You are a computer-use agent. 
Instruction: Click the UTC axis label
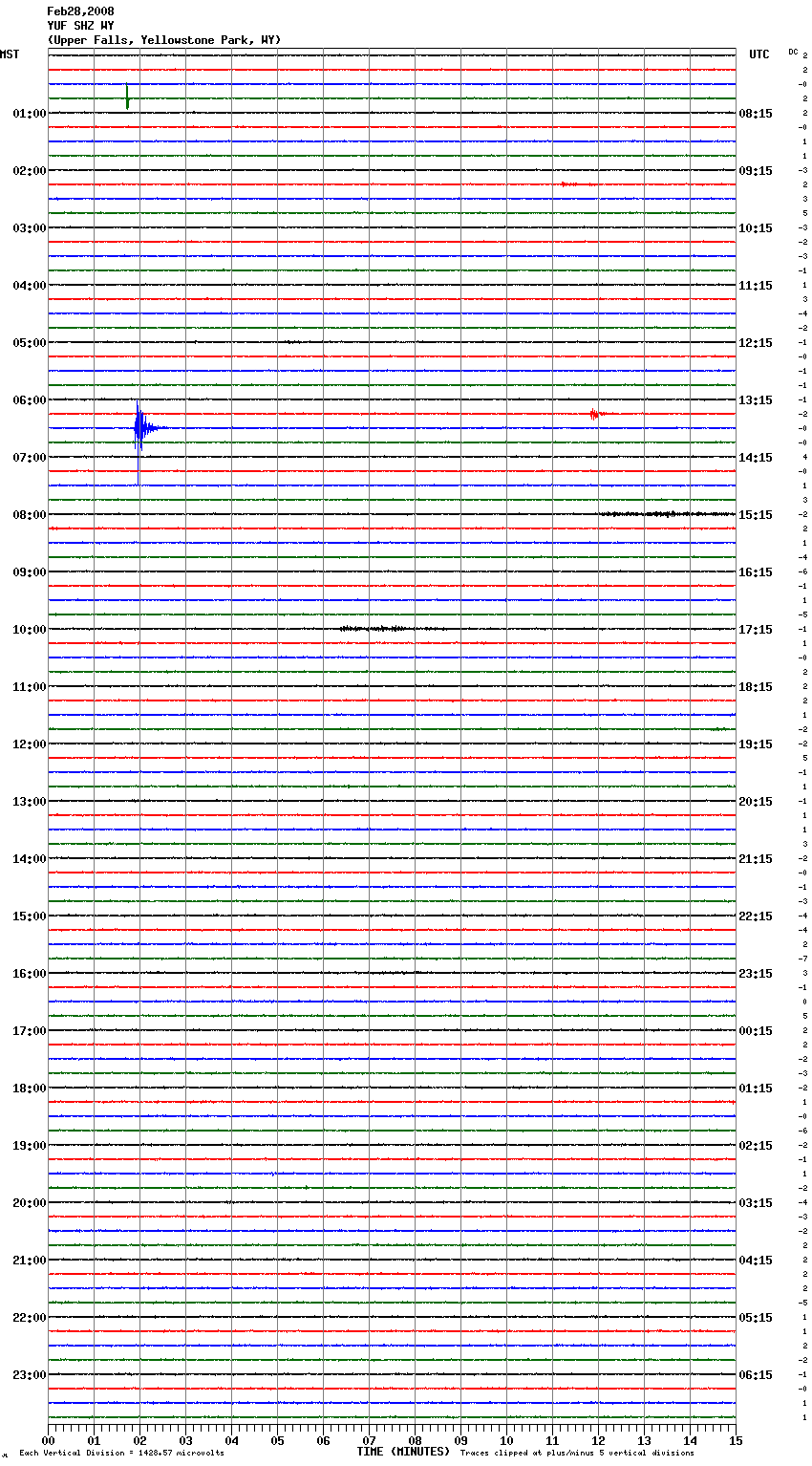pos(759,54)
